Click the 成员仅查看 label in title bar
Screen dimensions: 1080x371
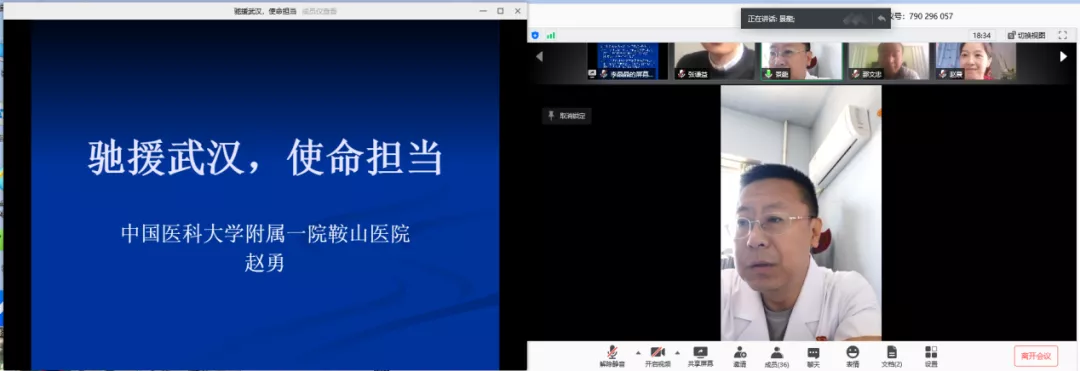[320, 11]
